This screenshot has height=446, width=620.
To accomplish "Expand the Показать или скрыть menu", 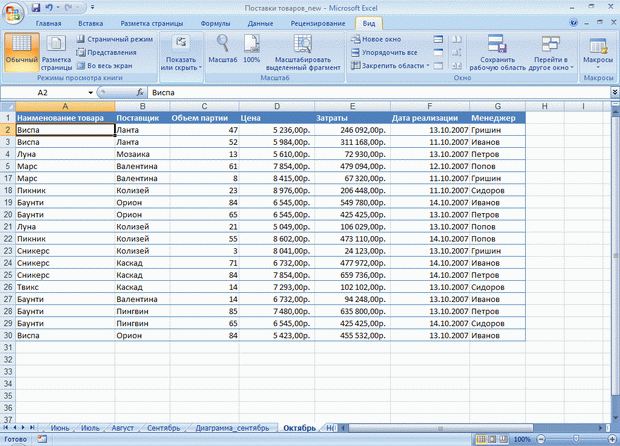I will [181, 53].
